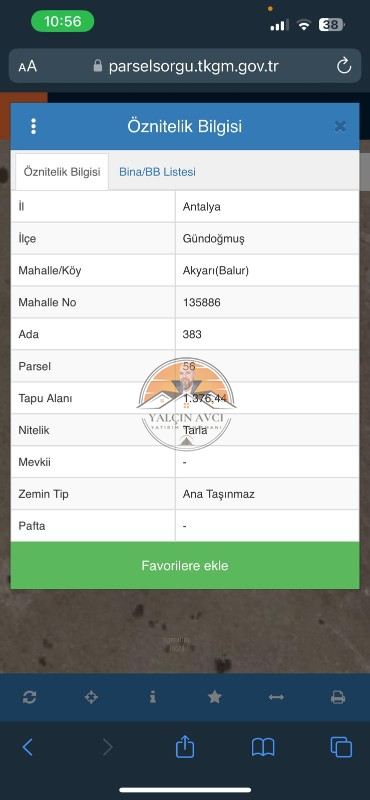Image resolution: width=370 pixels, height=800 pixels.
Task: Tap the printer icon in bottom toolbar
Action: pyautogui.click(x=338, y=697)
